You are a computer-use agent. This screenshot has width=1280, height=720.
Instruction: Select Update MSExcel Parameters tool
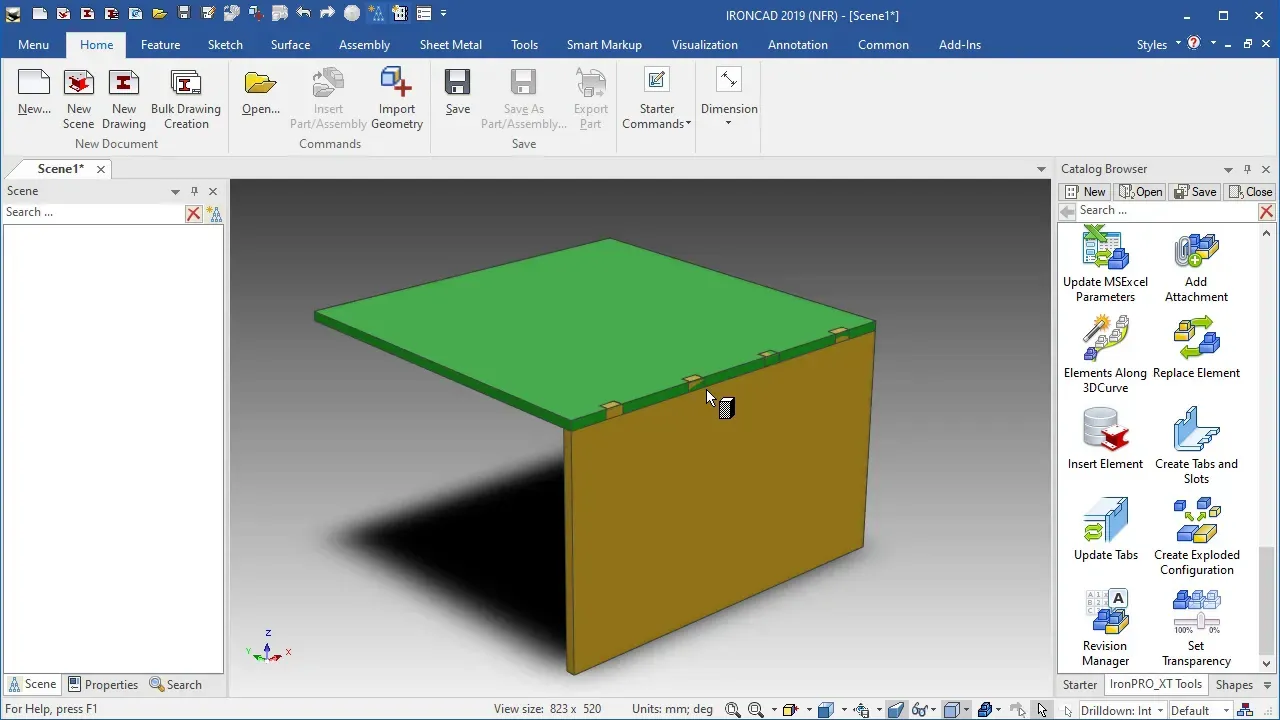1105,265
